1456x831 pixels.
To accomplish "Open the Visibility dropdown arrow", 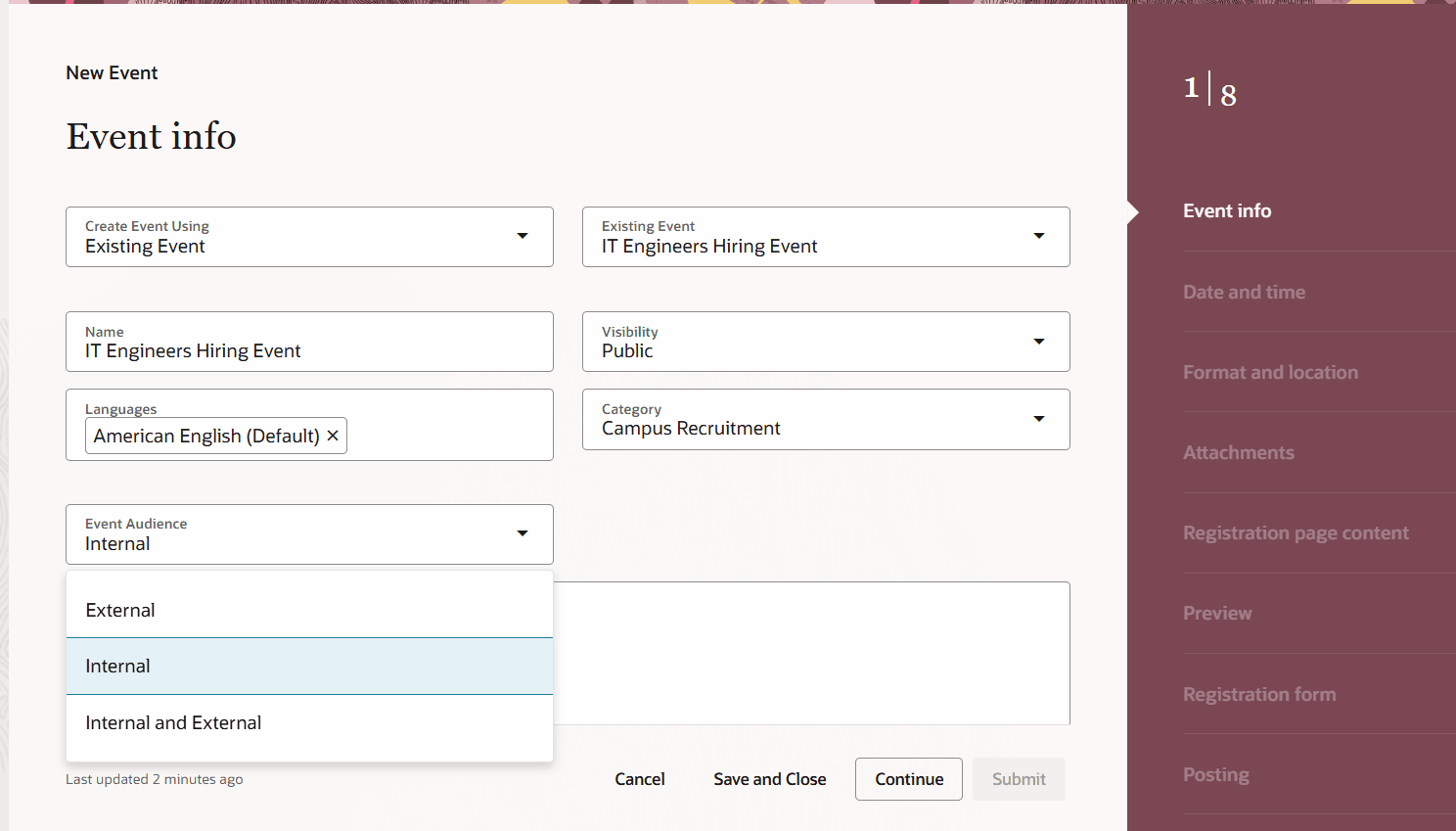I will tap(1039, 342).
